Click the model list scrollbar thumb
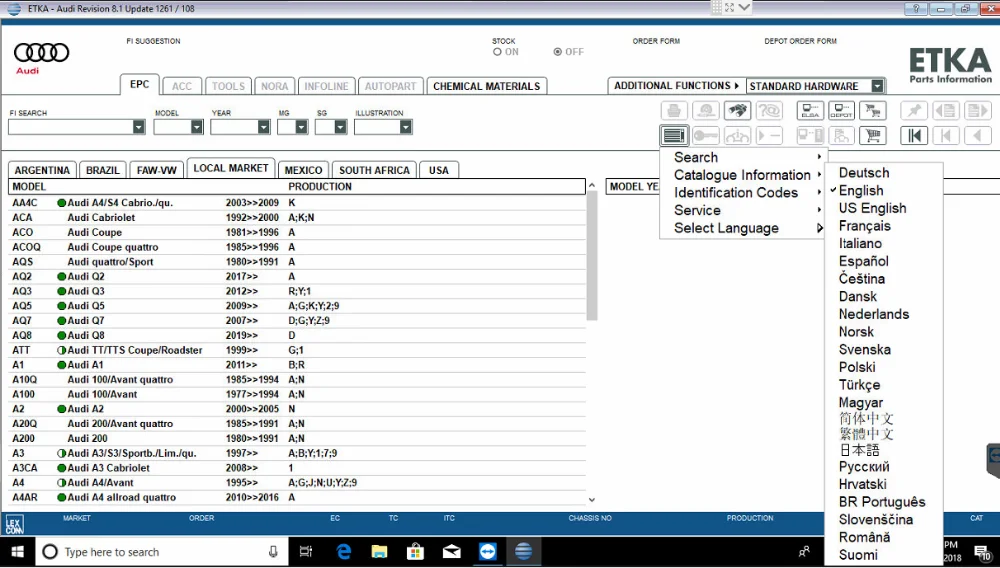 [592, 255]
